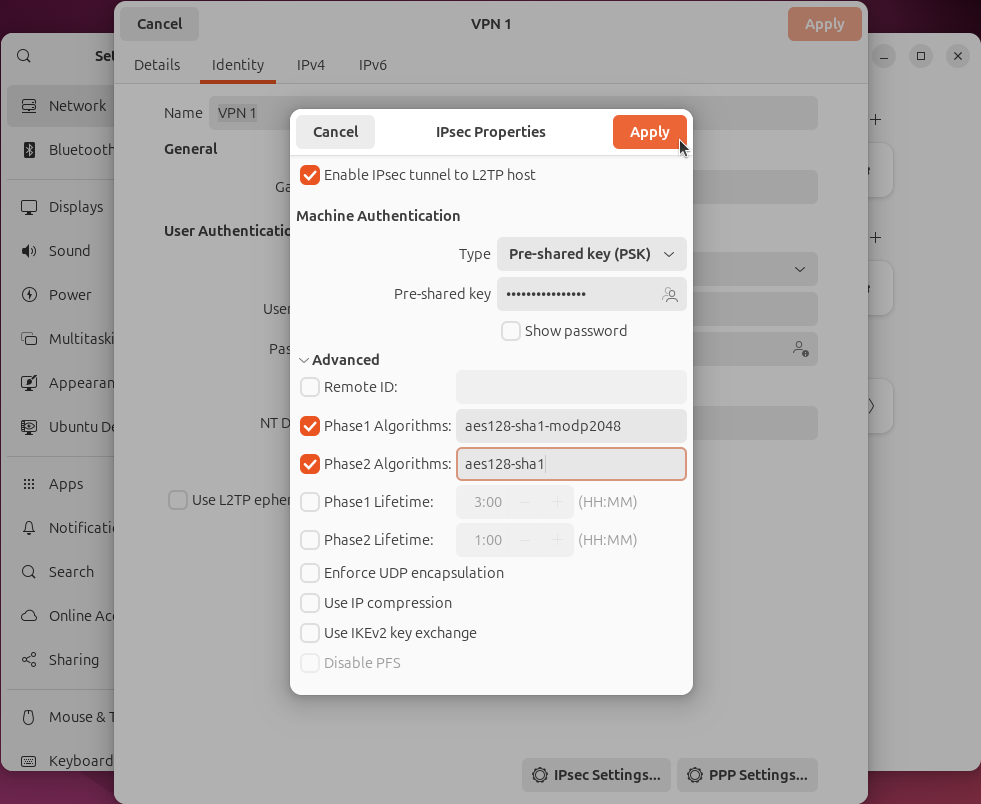Click the pre-shared key storage icon

[x=669, y=295]
